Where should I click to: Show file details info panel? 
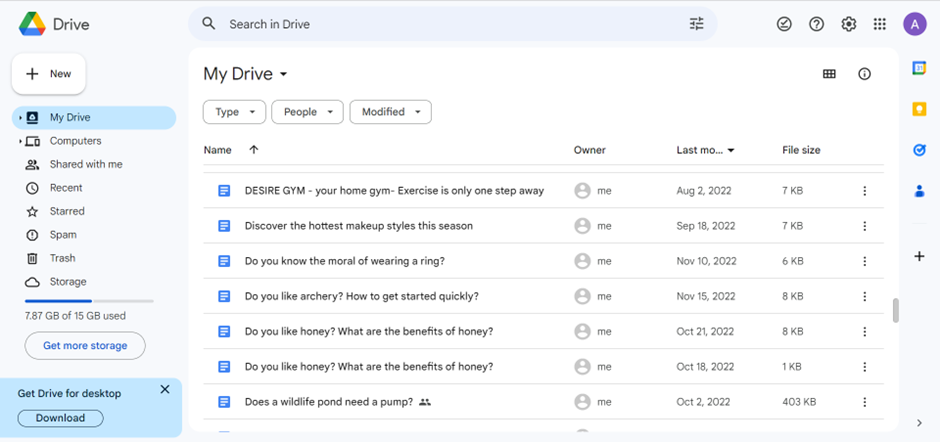[865, 74]
